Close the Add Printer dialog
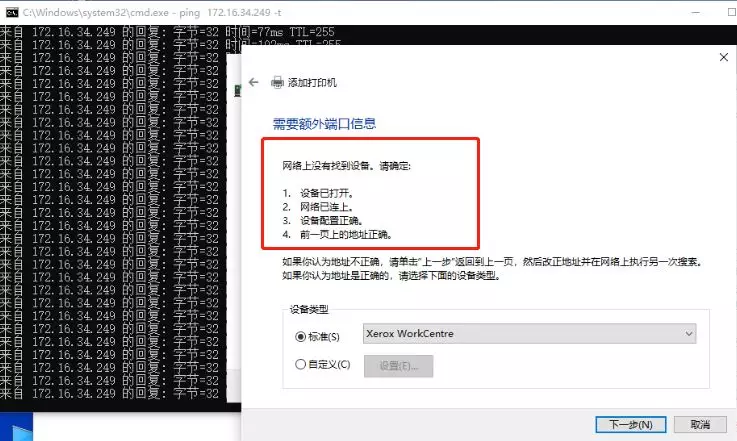The width and height of the screenshot is (737, 441). (x=723, y=57)
